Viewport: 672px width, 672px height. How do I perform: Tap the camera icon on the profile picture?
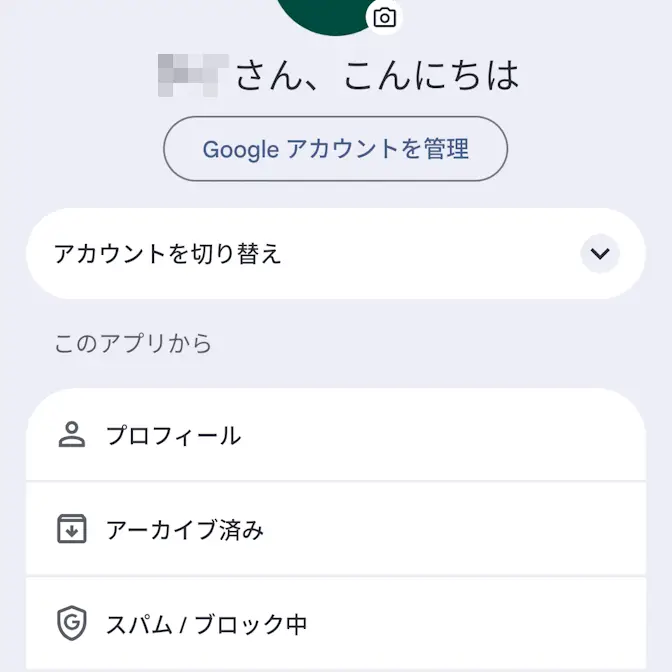click(384, 17)
